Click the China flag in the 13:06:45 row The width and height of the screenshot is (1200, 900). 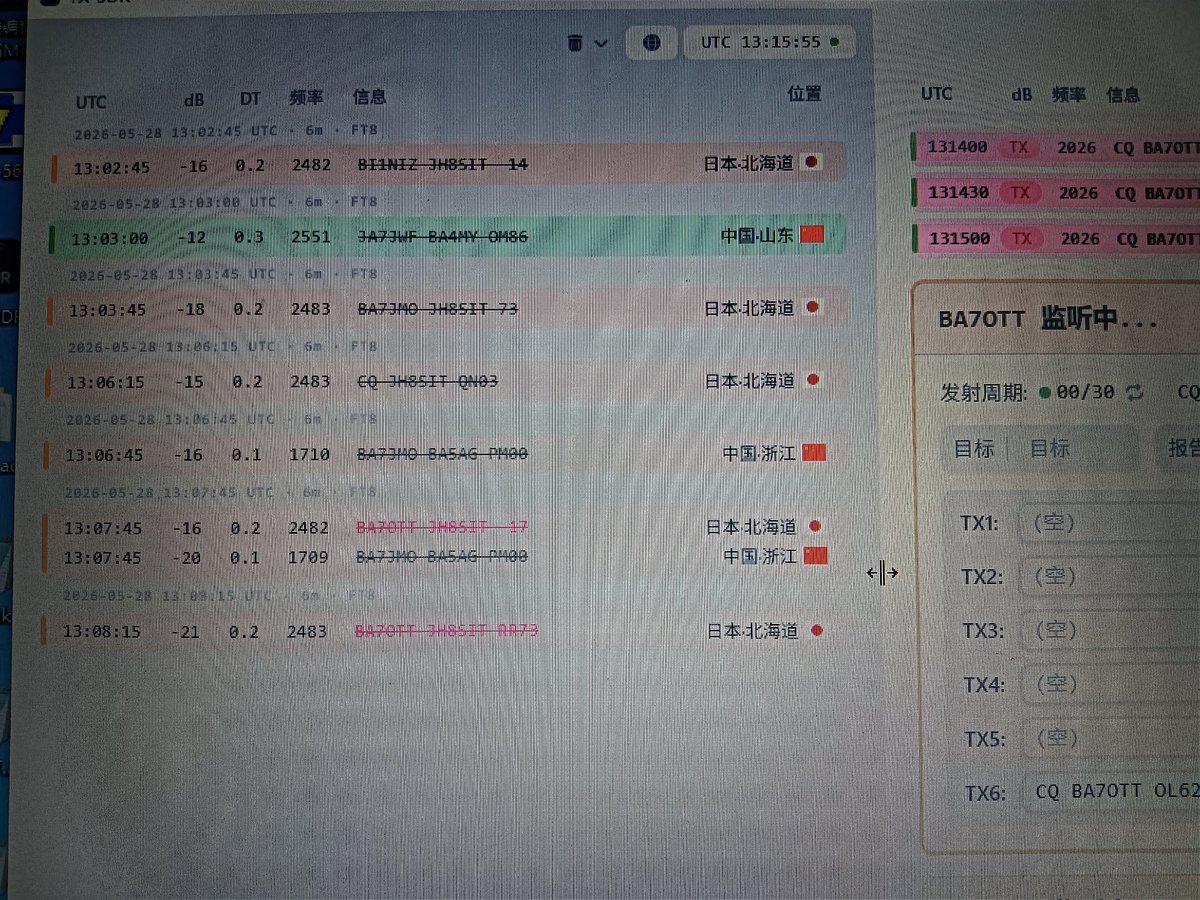coord(815,453)
